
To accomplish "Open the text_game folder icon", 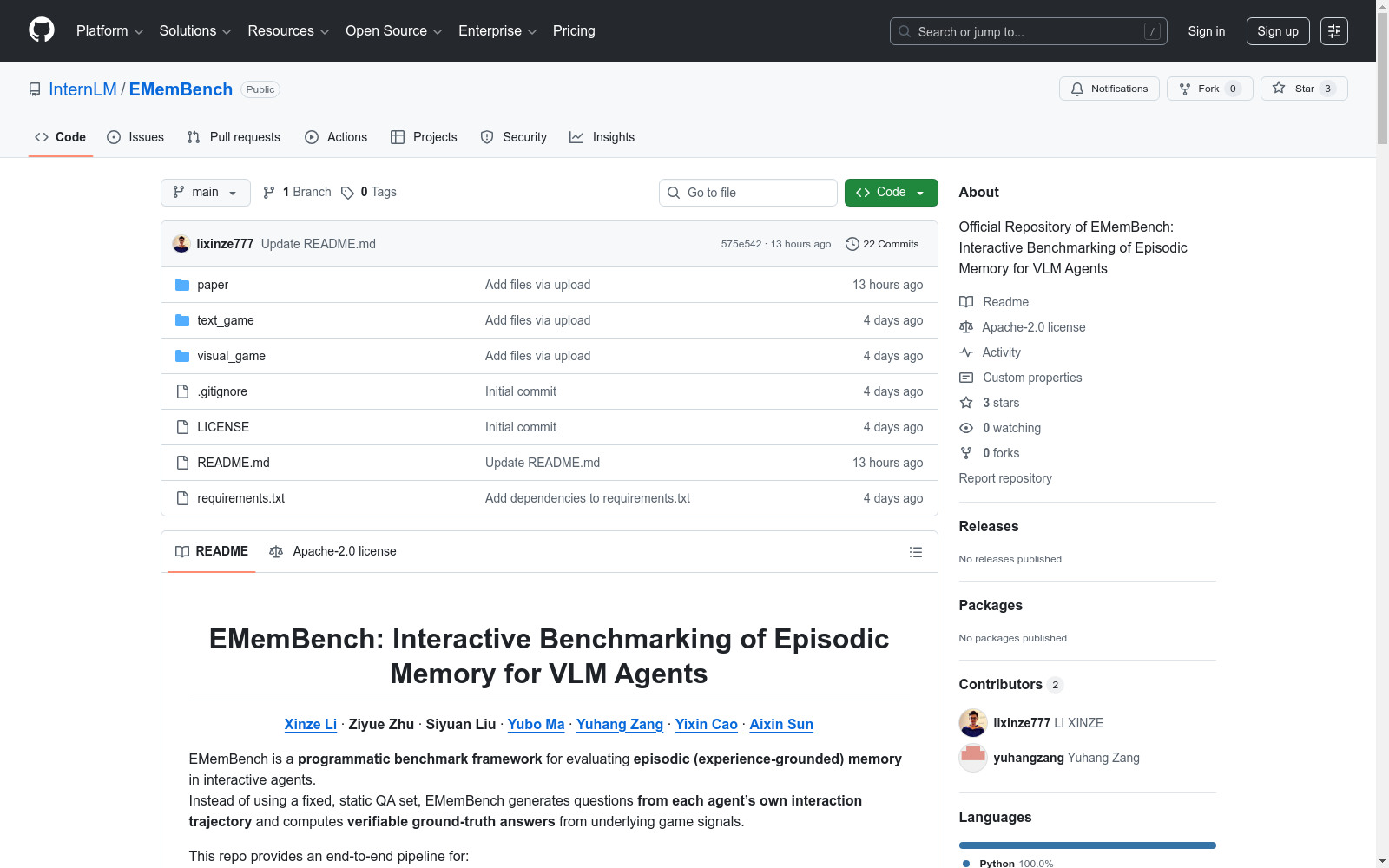I will coord(182,320).
